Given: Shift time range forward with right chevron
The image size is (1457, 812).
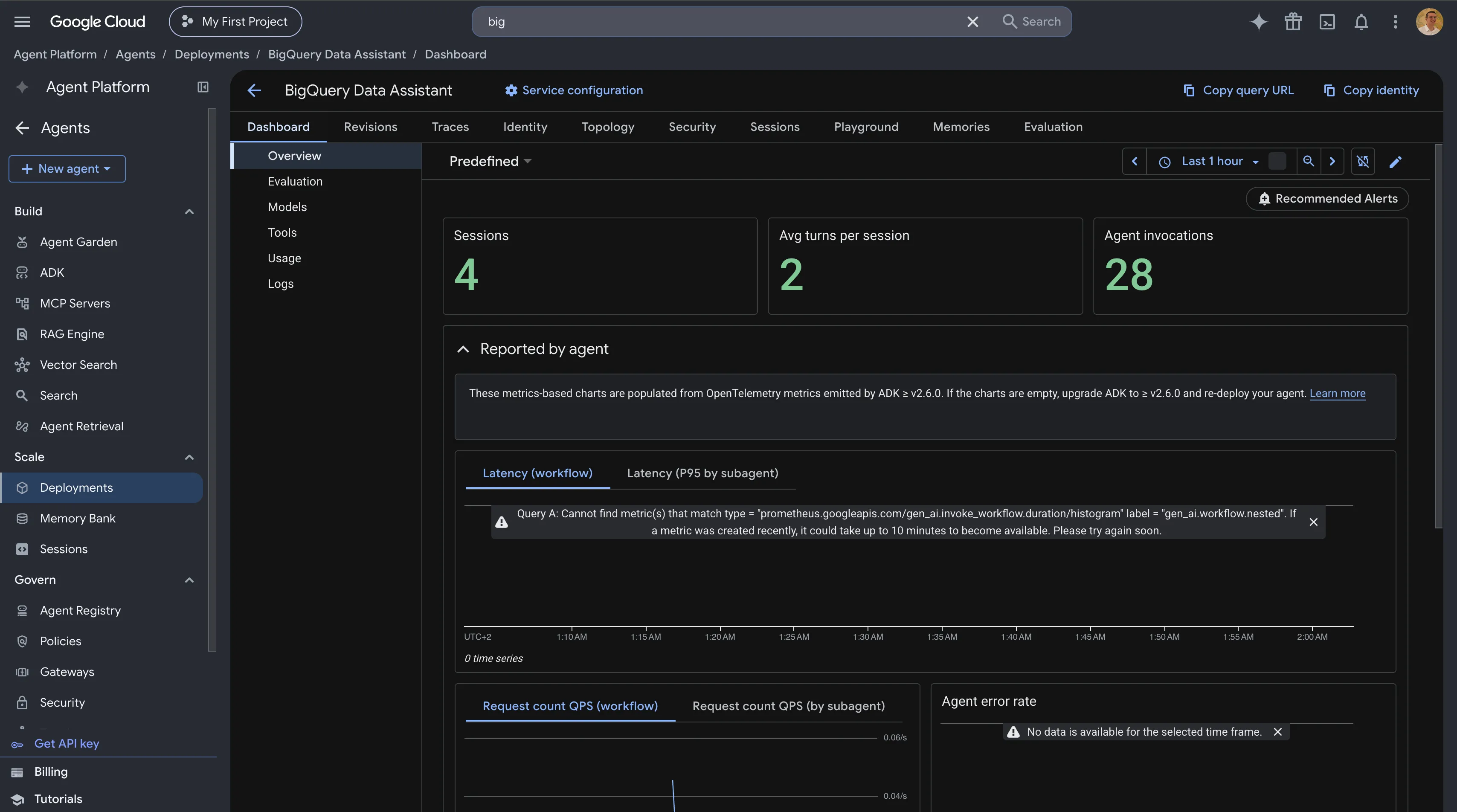Looking at the screenshot, I should [x=1332, y=162].
